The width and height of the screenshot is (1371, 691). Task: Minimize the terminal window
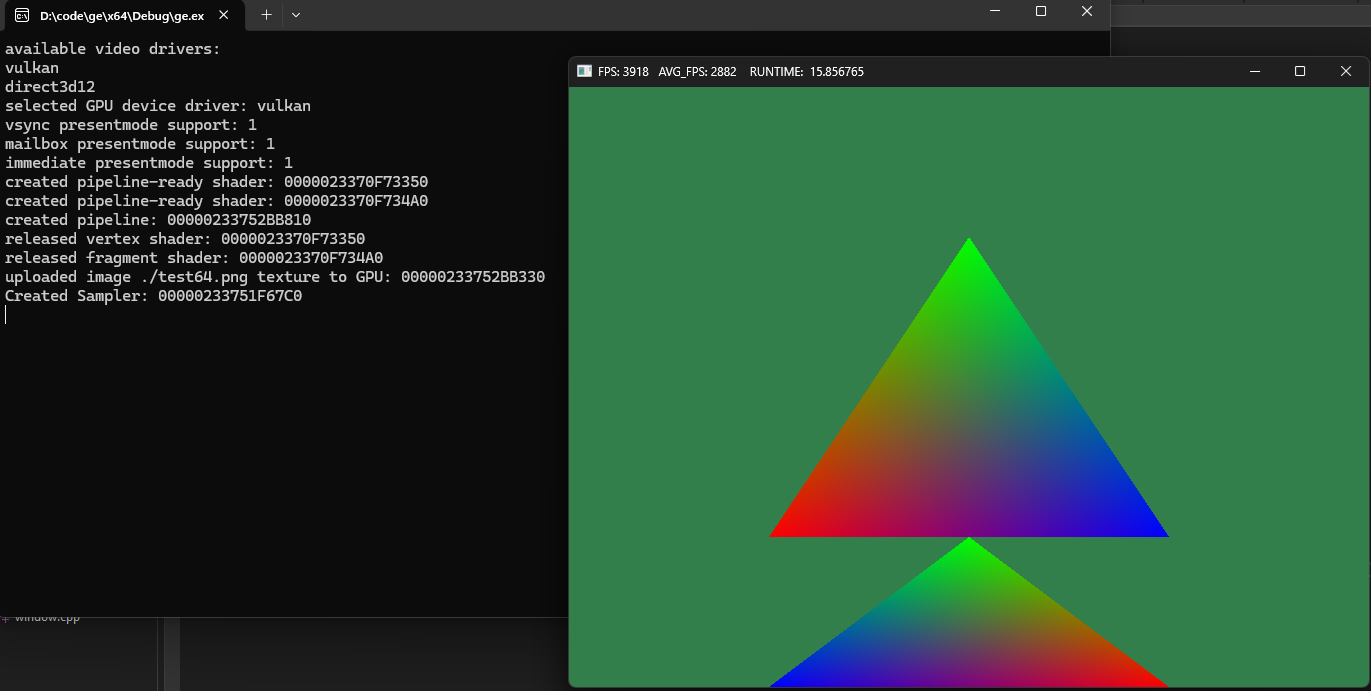tap(995, 11)
